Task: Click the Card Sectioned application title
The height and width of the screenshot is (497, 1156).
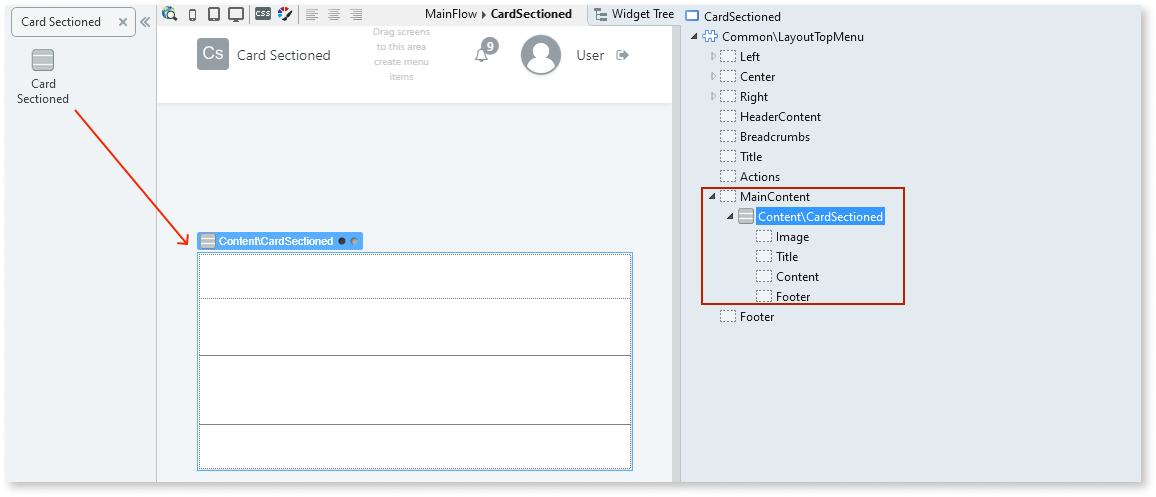Action: 284,55
